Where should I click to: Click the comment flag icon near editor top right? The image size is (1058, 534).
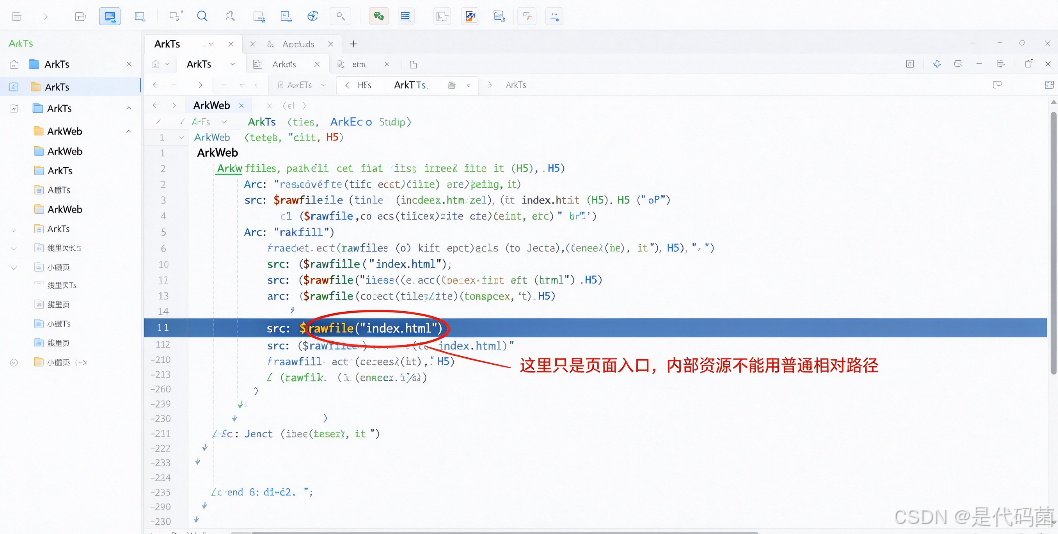pyautogui.click(x=997, y=85)
